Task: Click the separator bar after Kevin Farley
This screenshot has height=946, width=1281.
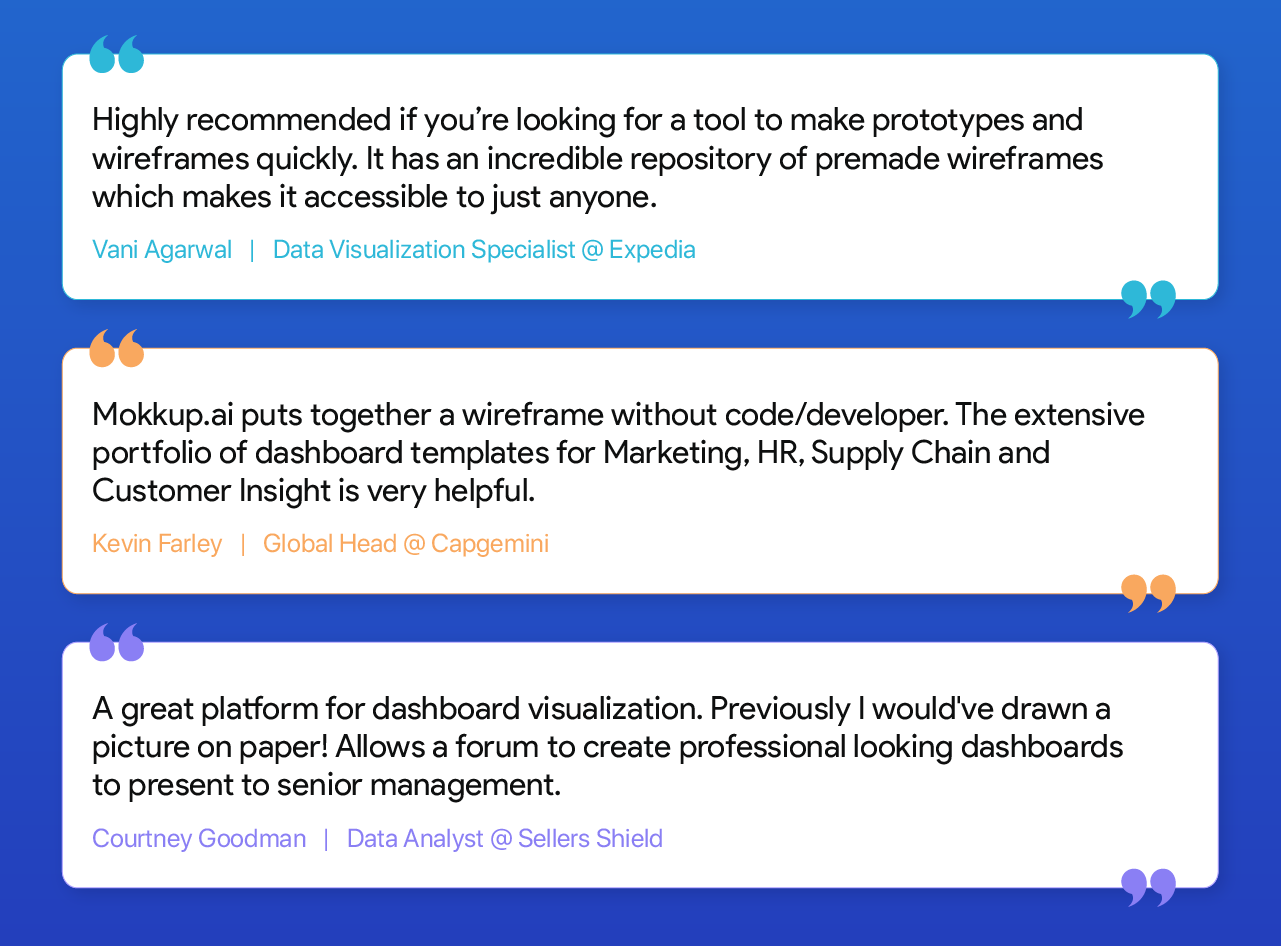Action: (x=243, y=544)
